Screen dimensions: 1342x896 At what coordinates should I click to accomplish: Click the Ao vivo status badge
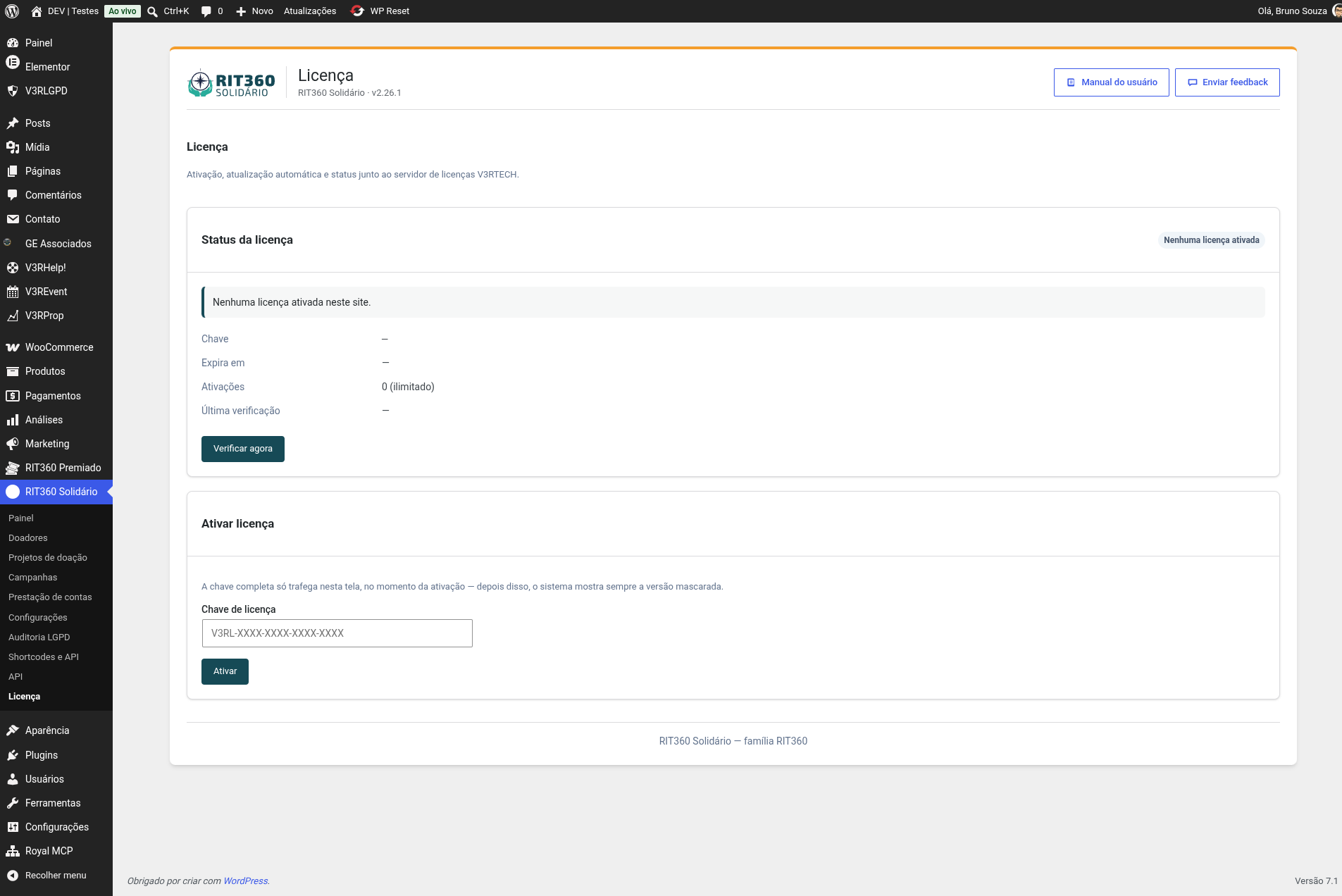point(123,11)
